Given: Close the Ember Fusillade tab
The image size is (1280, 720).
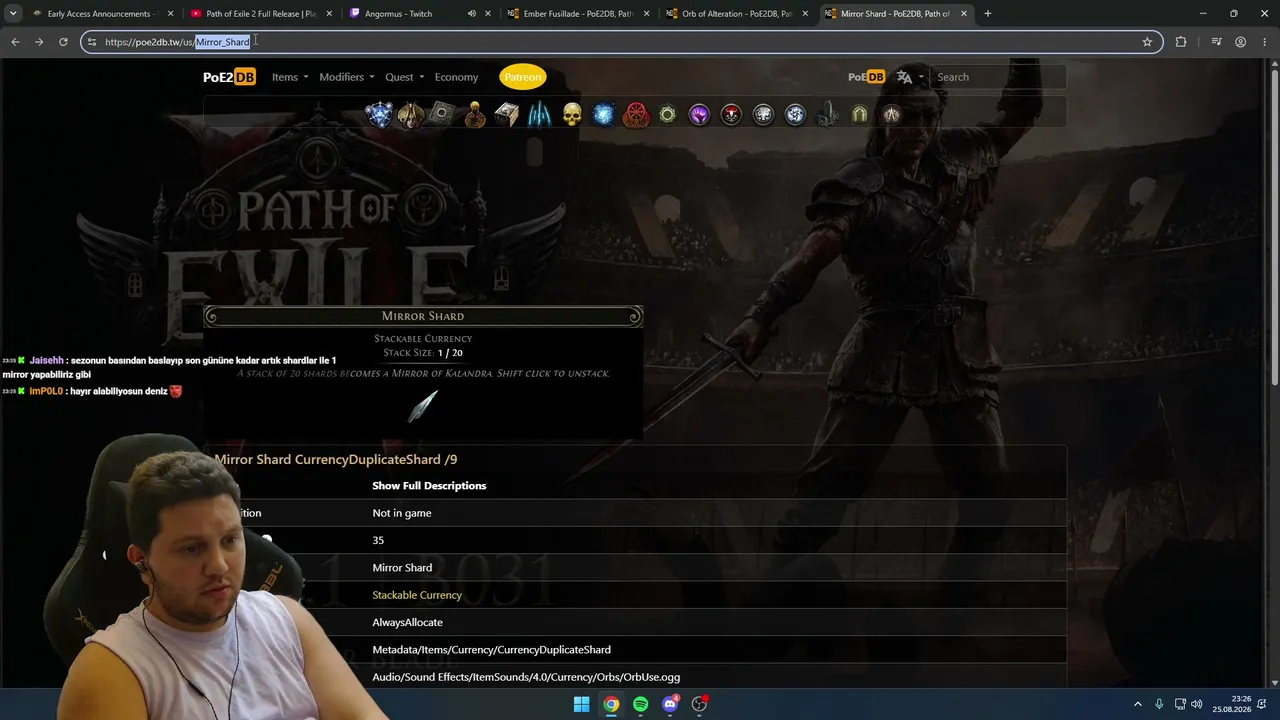Looking at the screenshot, I should [x=646, y=14].
